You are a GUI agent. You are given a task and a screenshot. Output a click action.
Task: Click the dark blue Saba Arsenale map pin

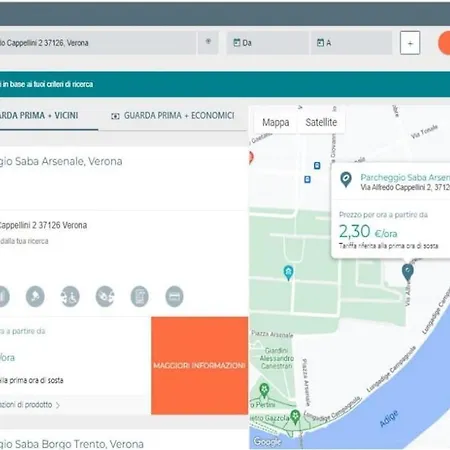[408, 272]
